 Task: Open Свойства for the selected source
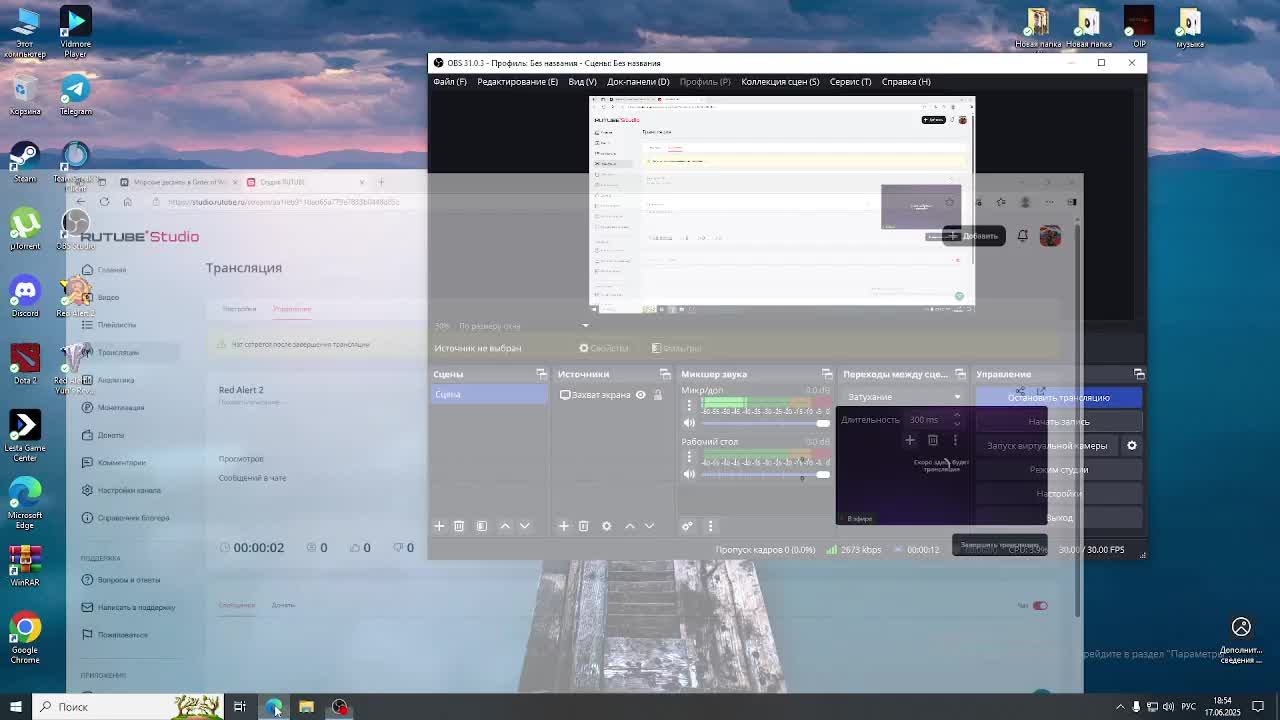tap(604, 348)
